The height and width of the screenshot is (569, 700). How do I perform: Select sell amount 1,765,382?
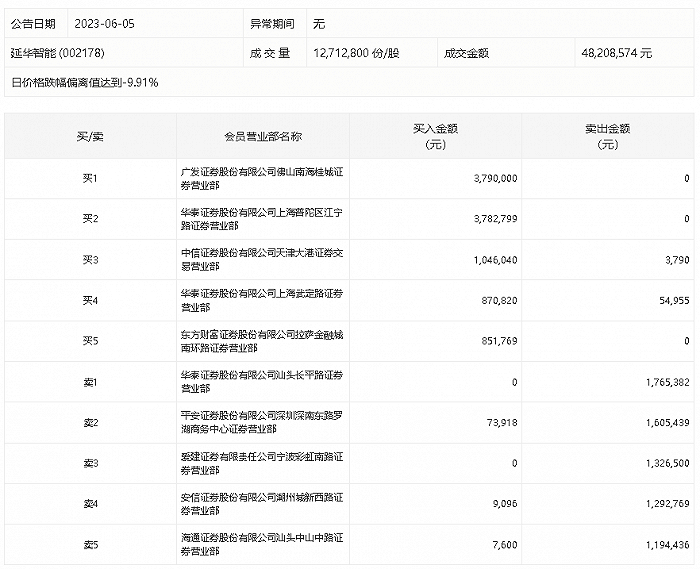pos(668,382)
